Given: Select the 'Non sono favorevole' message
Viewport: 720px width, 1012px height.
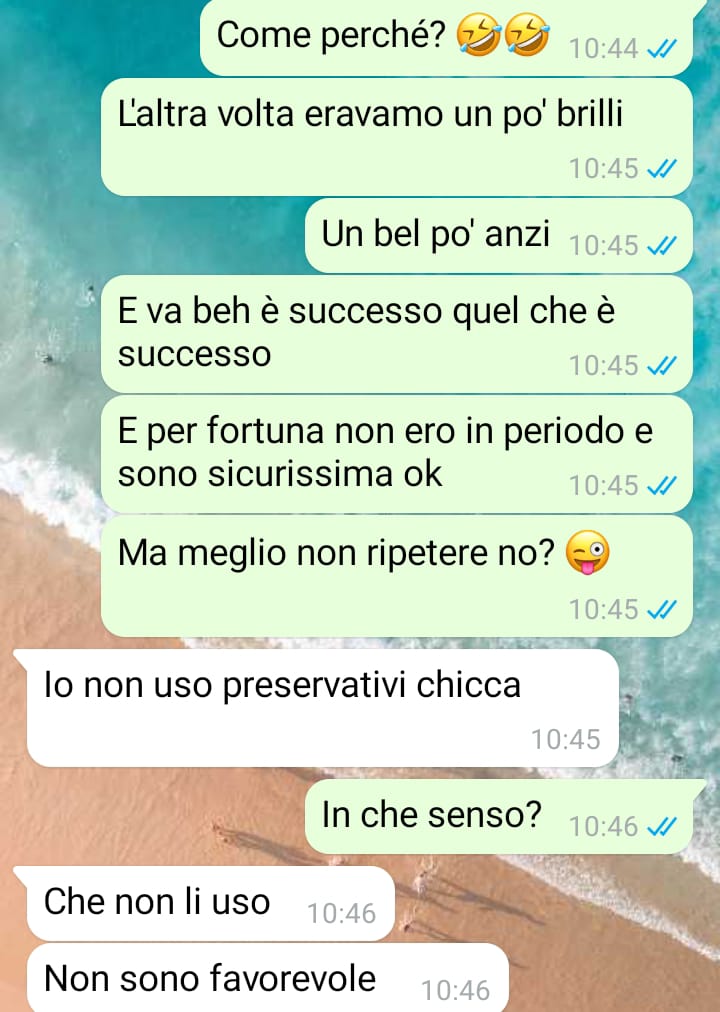Looking at the screenshot, I should click(268, 978).
